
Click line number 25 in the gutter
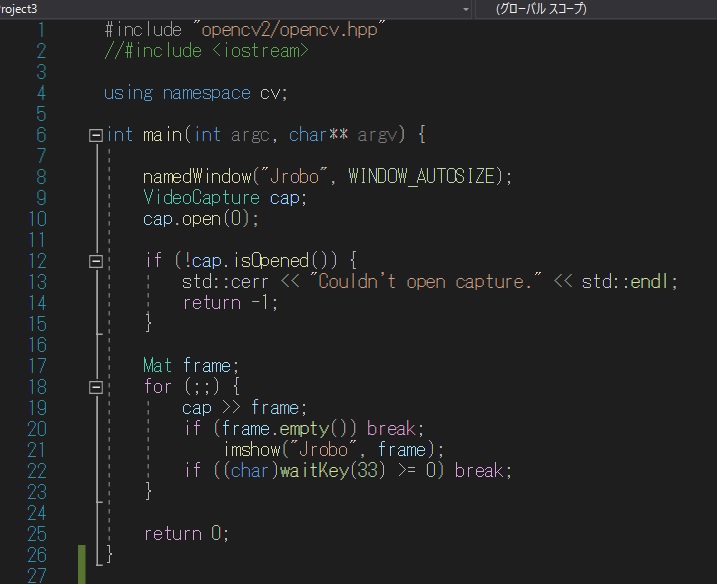point(37,534)
